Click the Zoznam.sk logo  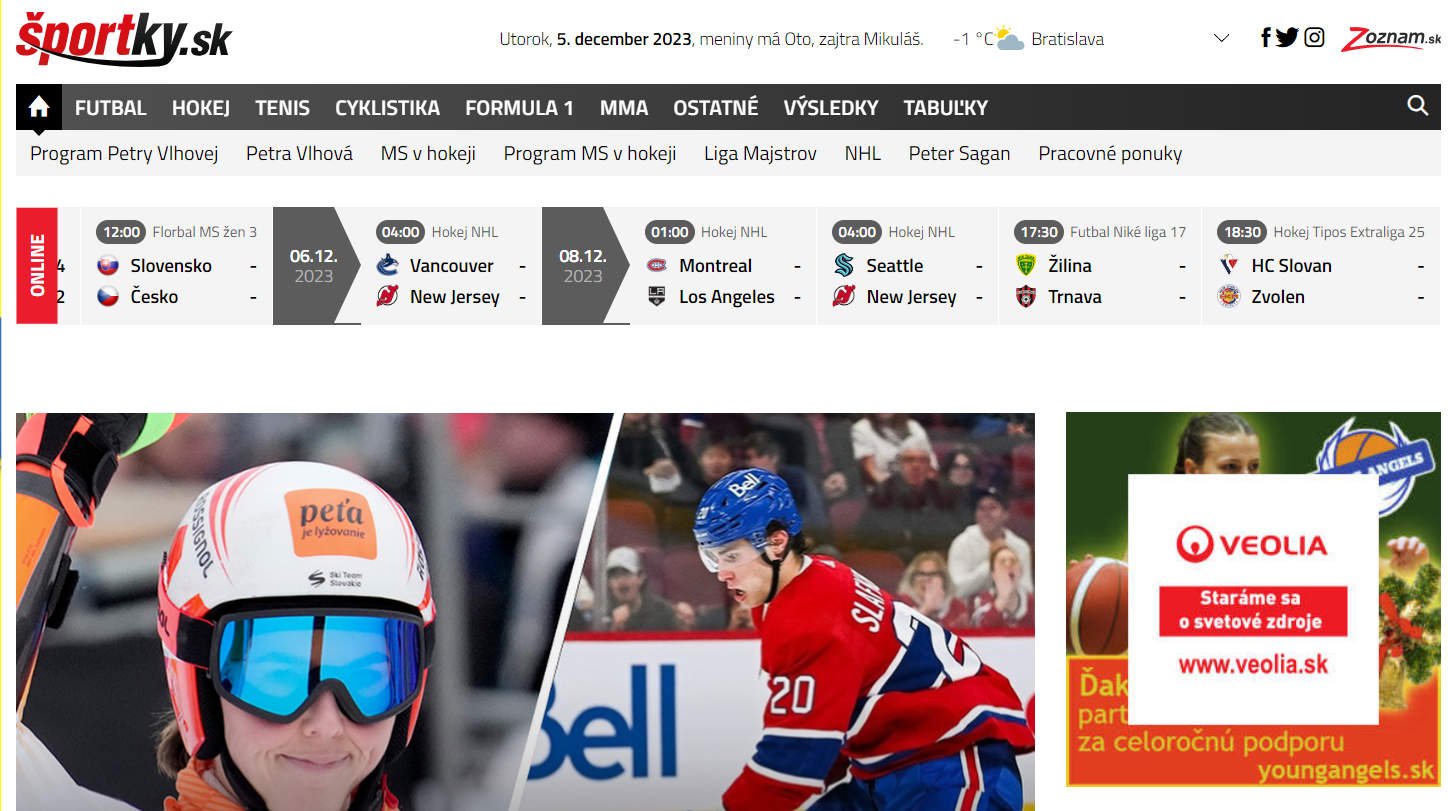[1391, 39]
